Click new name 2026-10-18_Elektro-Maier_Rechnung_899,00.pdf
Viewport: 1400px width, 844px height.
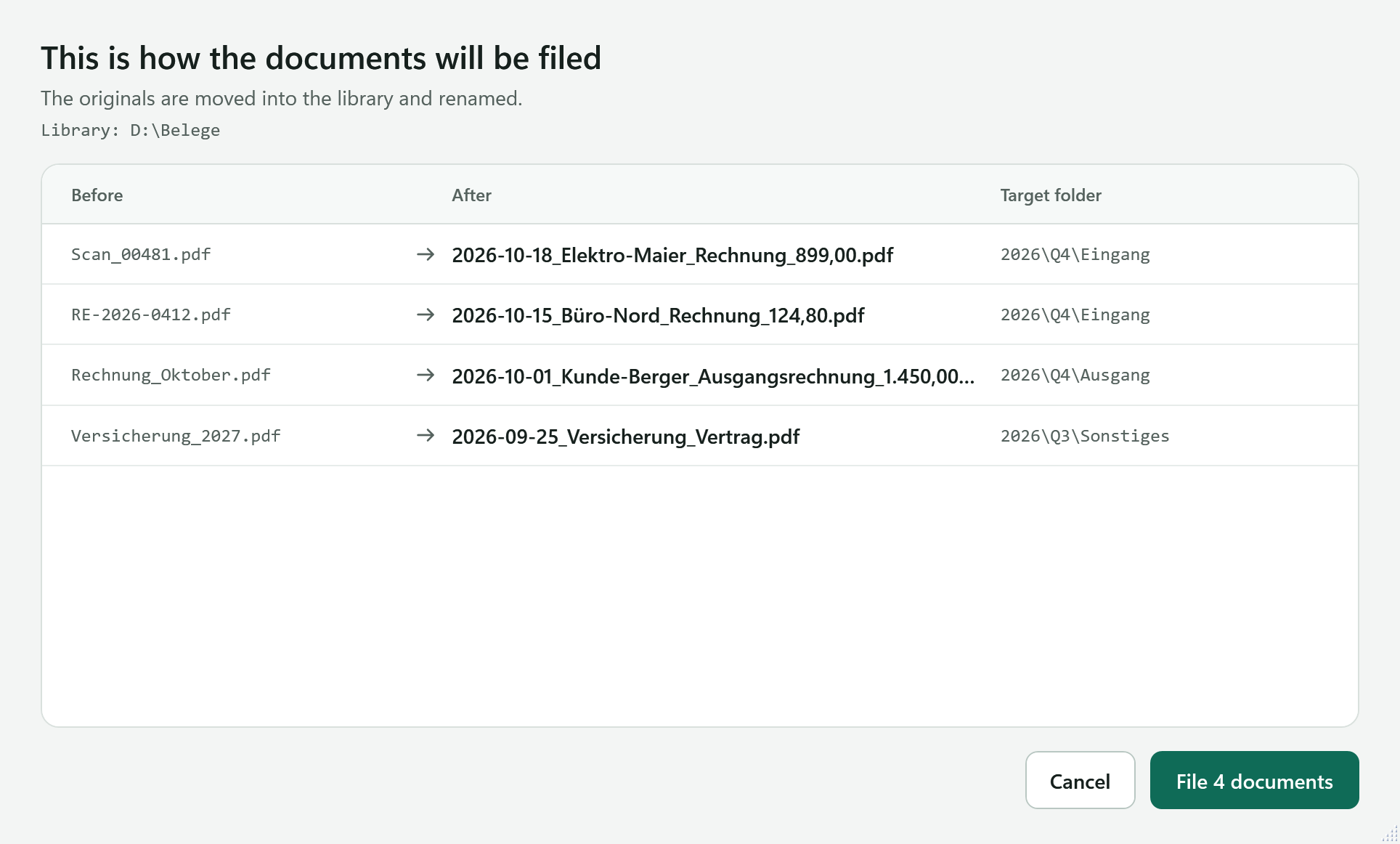(672, 255)
